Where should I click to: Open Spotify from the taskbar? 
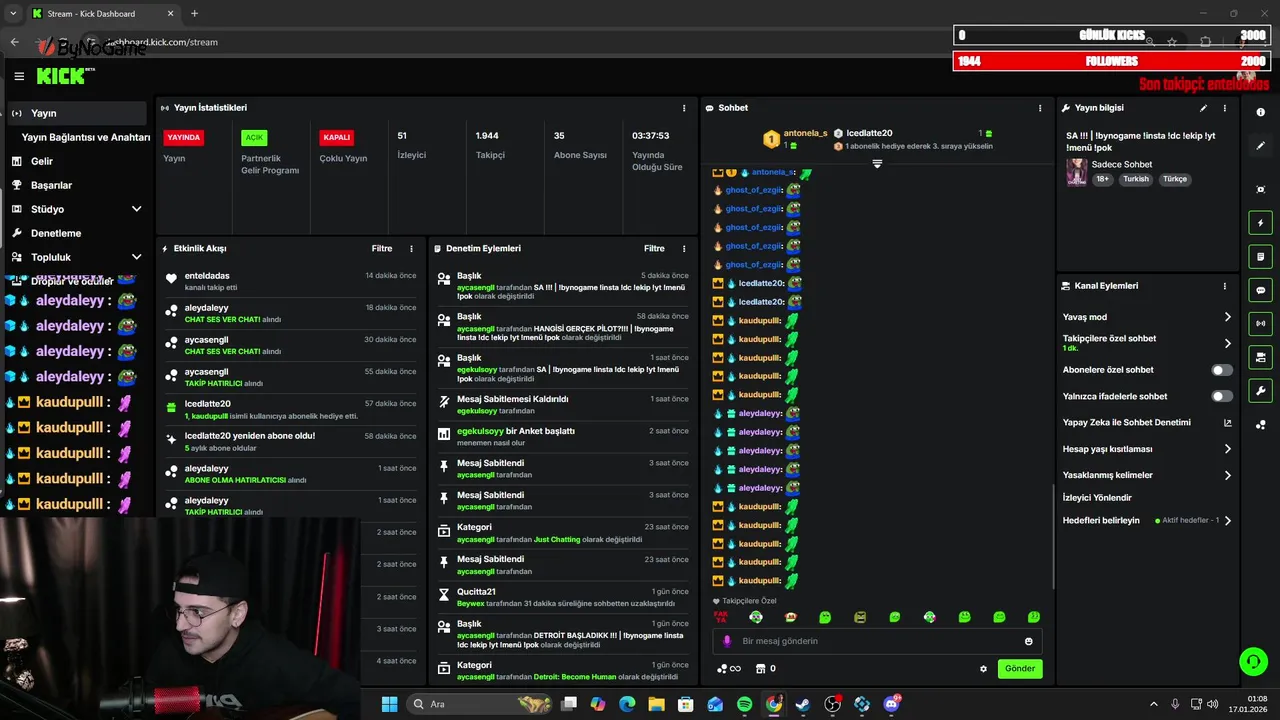coord(744,704)
